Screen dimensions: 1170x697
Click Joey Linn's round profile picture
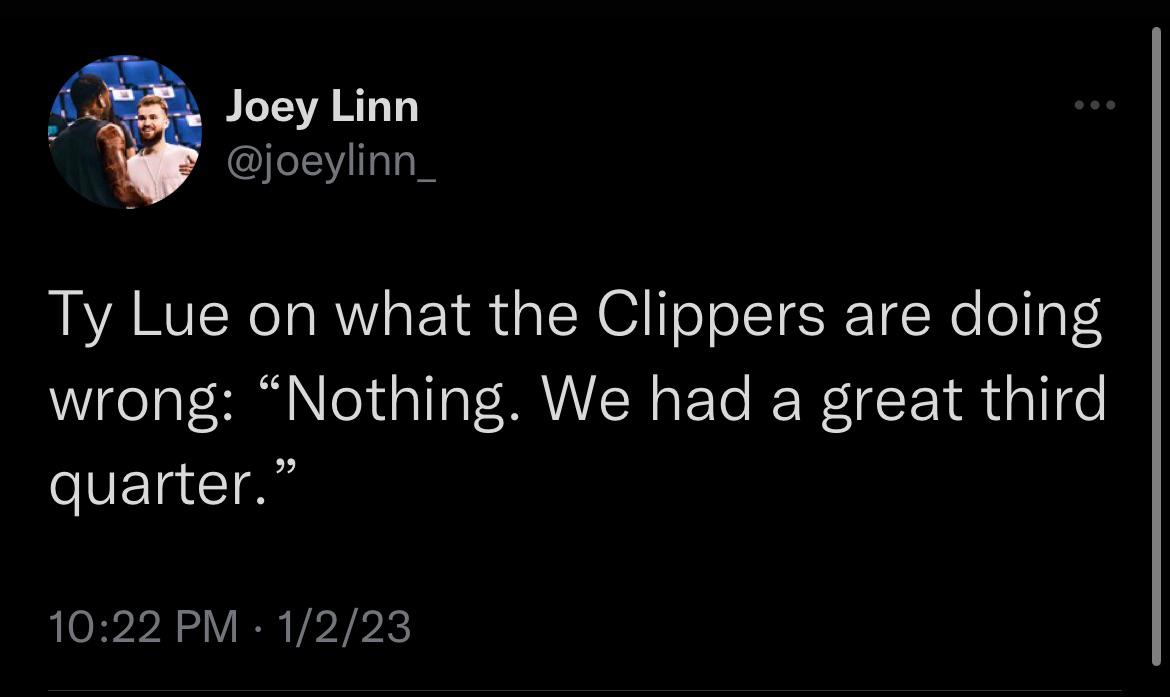click(125, 131)
